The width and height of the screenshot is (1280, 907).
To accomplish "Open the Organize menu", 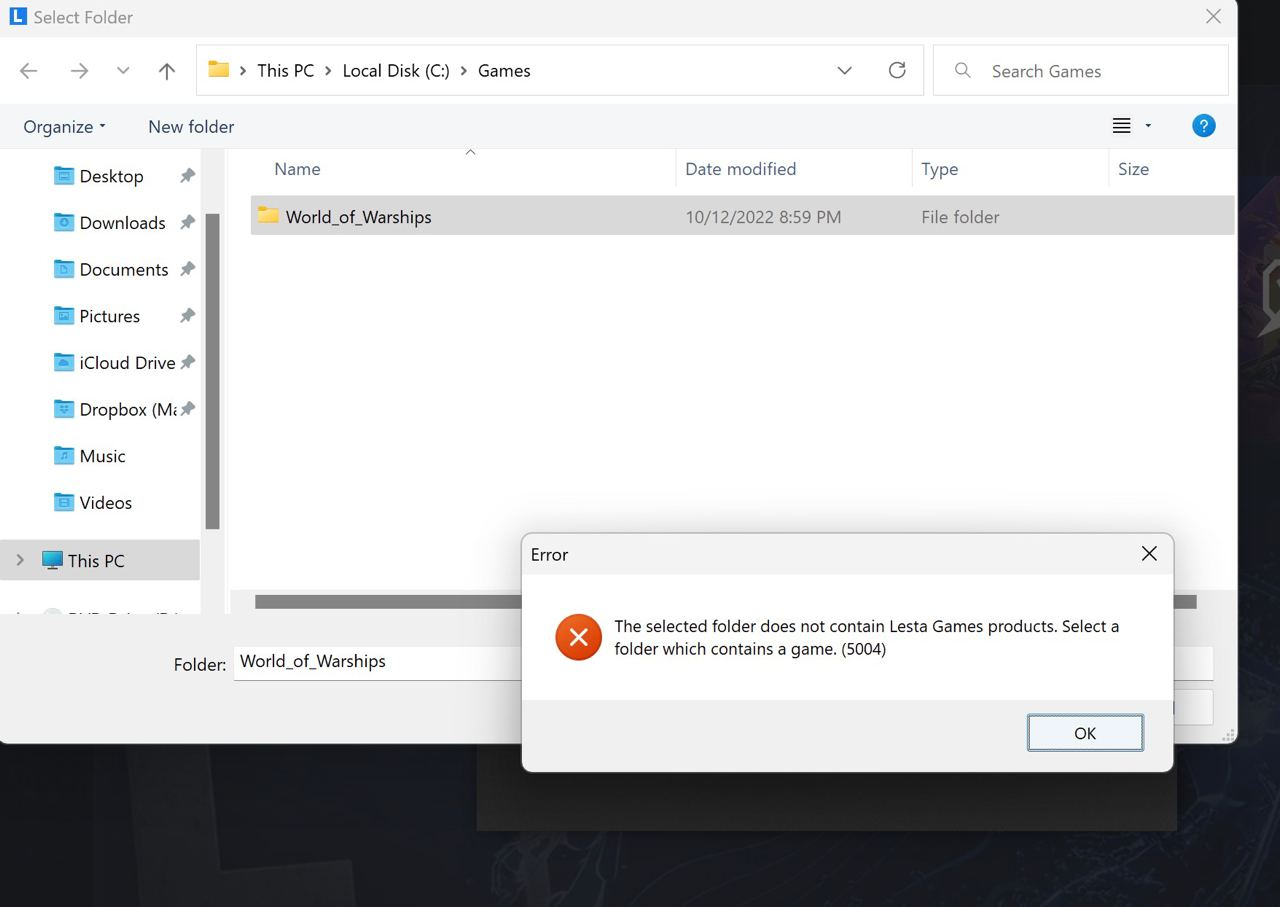I will [x=64, y=127].
